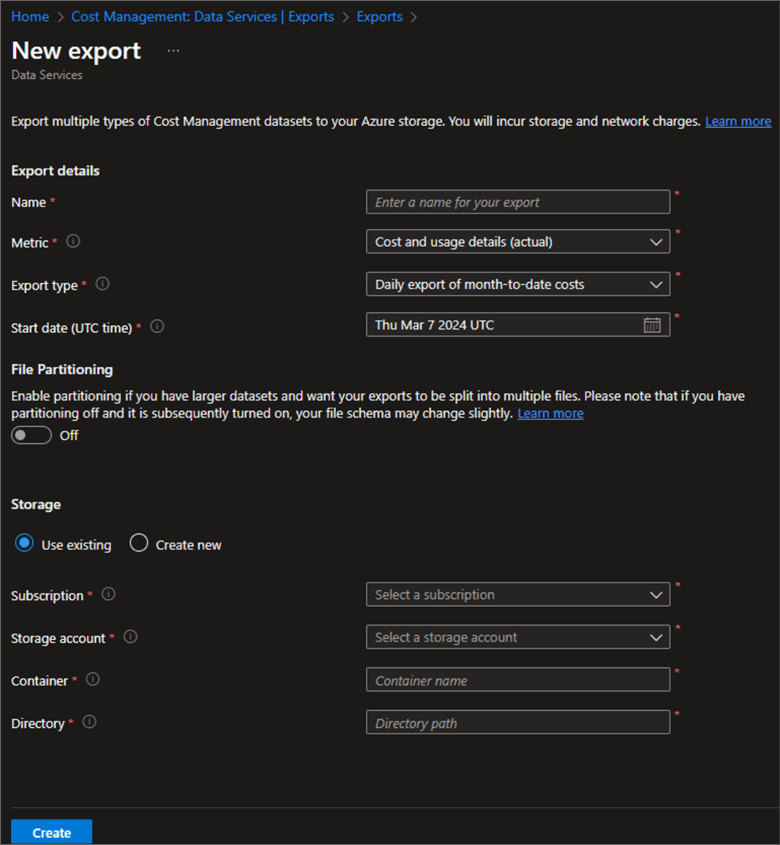
Task: Click the info icon beside Container
Action: 93,680
